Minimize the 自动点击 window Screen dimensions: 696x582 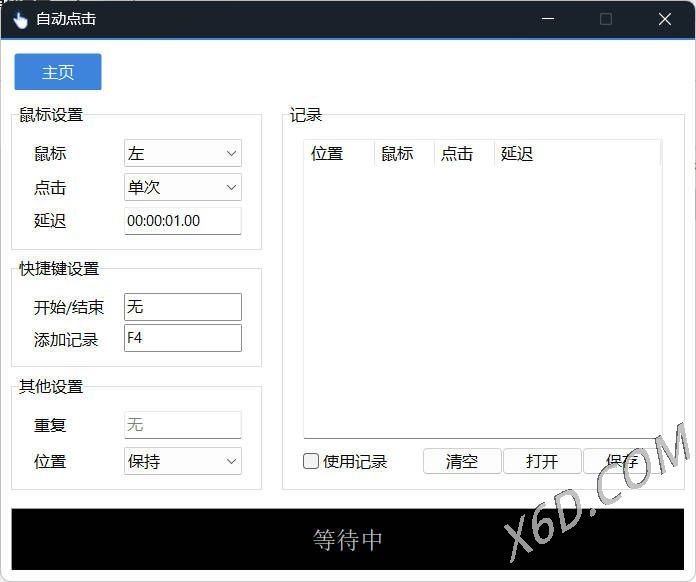tap(547, 19)
